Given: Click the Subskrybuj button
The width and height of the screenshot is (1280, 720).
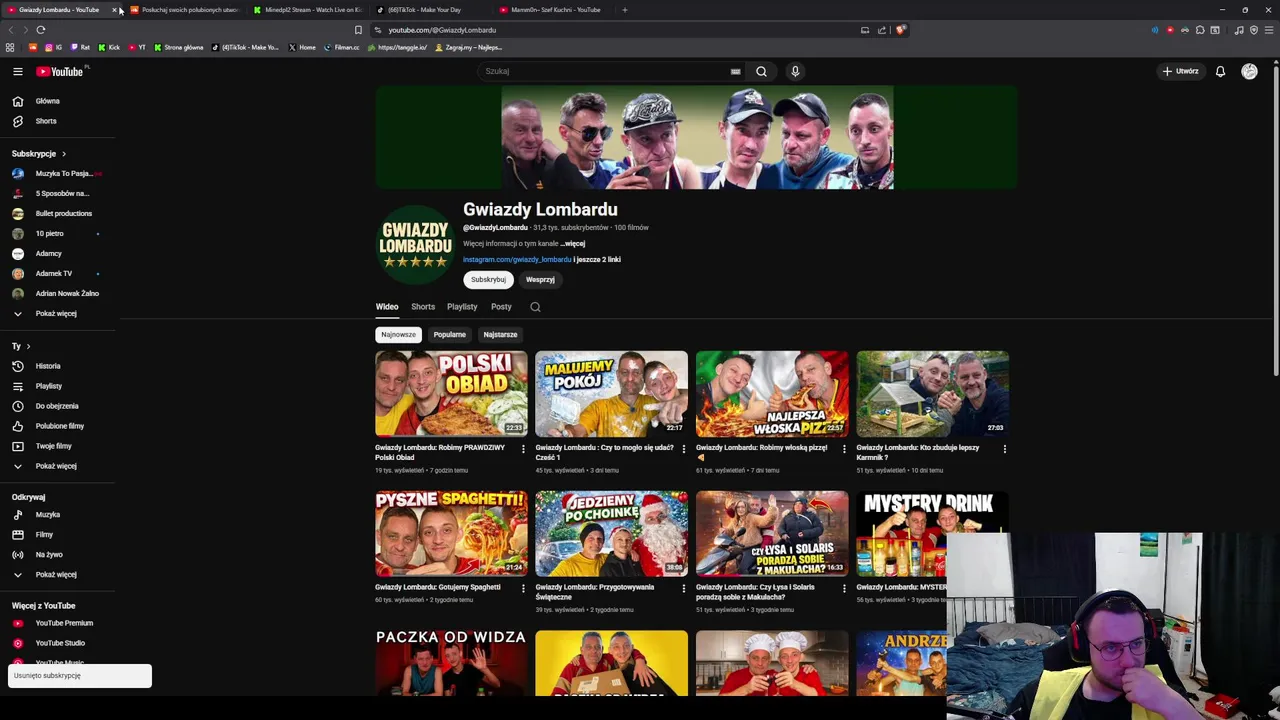Looking at the screenshot, I should [x=488, y=280].
